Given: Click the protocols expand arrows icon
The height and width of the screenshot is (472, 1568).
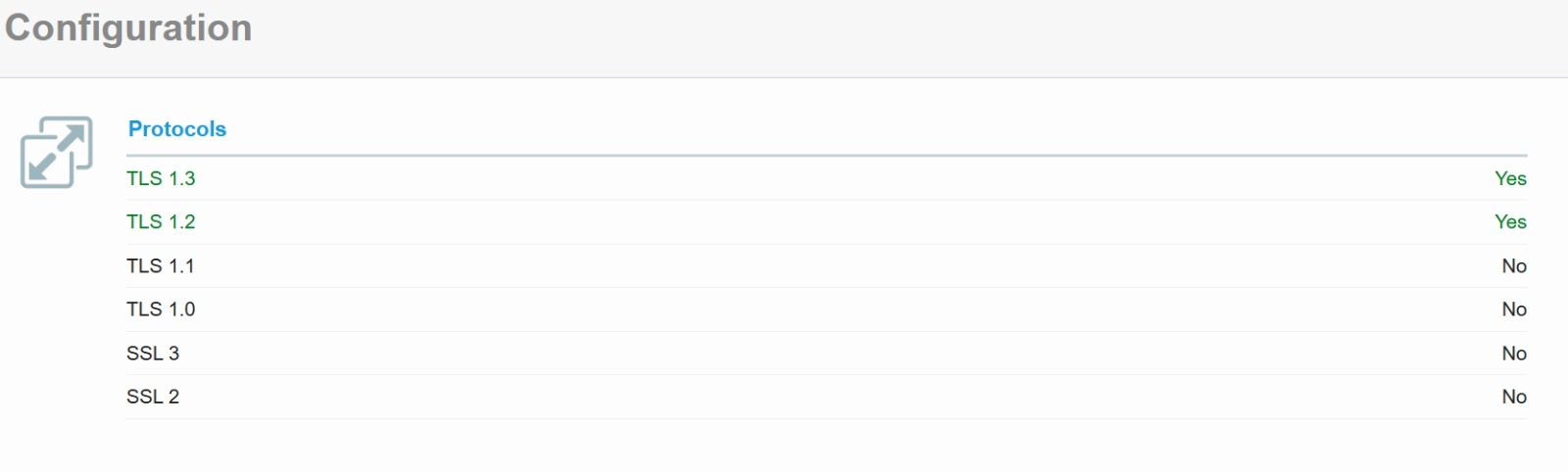Looking at the screenshot, I should point(57,152).
